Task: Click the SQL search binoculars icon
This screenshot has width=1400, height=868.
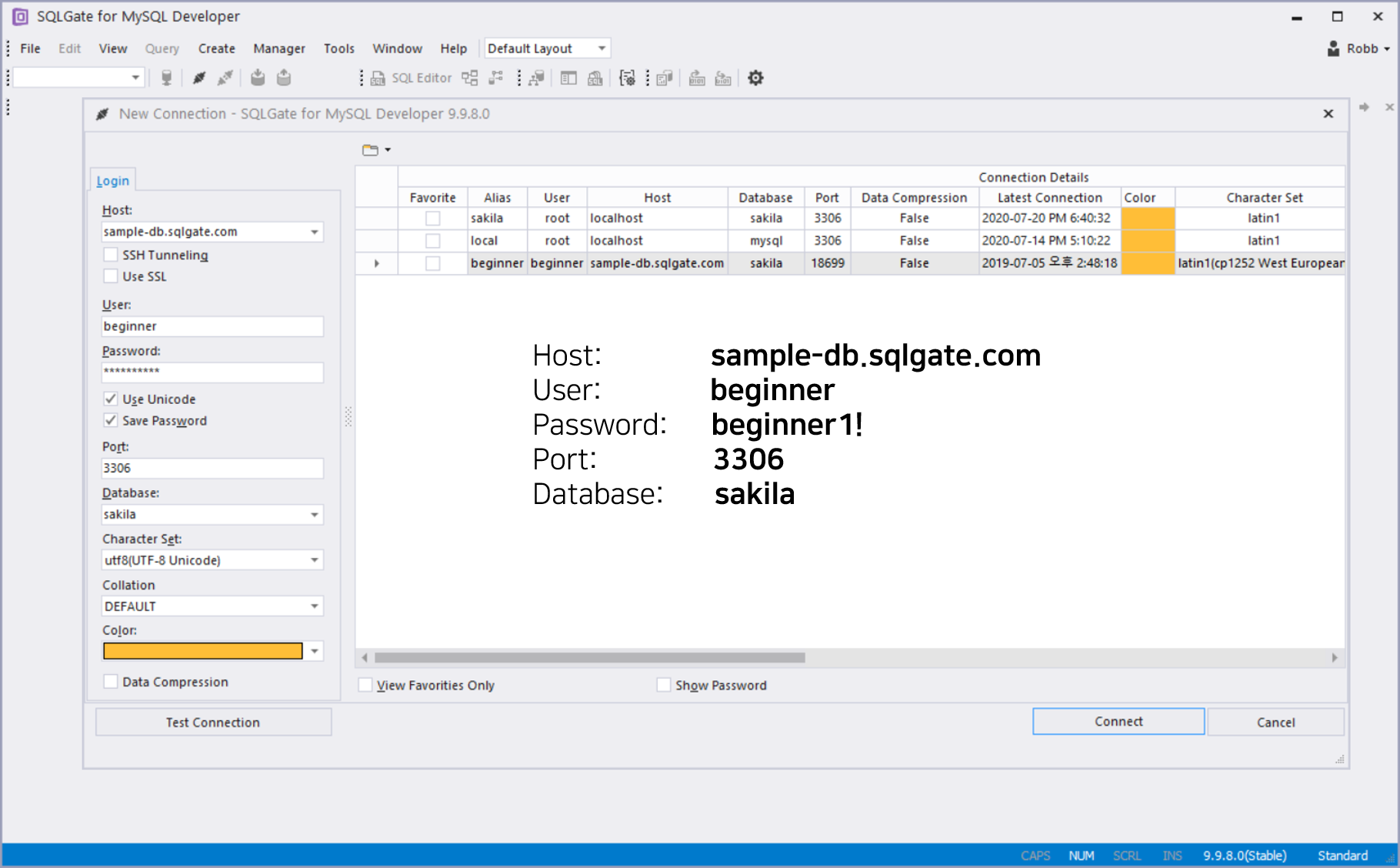Action: (x=595, y=78)
